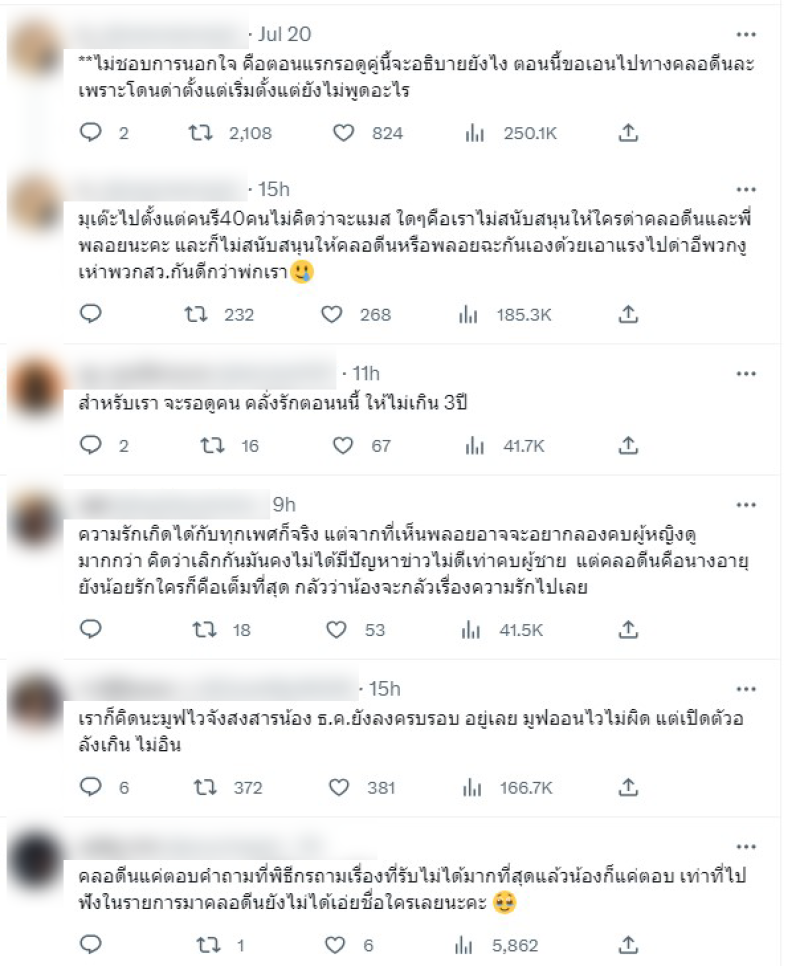Like the tweet with 268 likes
The image size is (800, 966).
[x=332, y=314]
